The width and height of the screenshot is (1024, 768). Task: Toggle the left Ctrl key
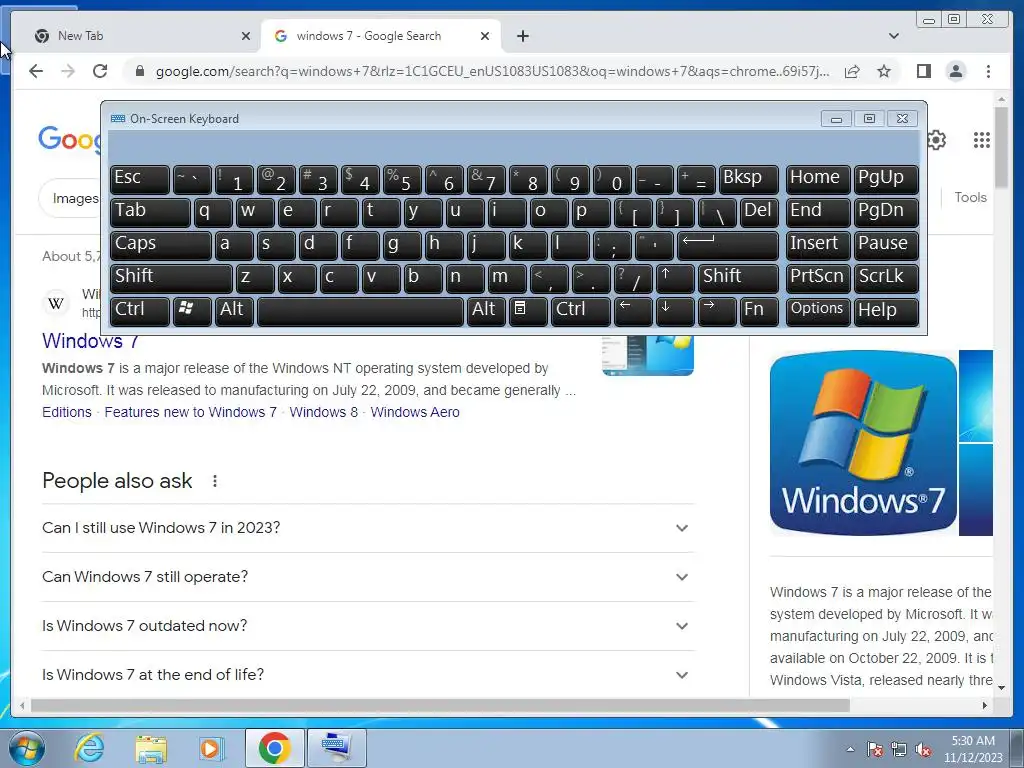(x=140, y=311)
